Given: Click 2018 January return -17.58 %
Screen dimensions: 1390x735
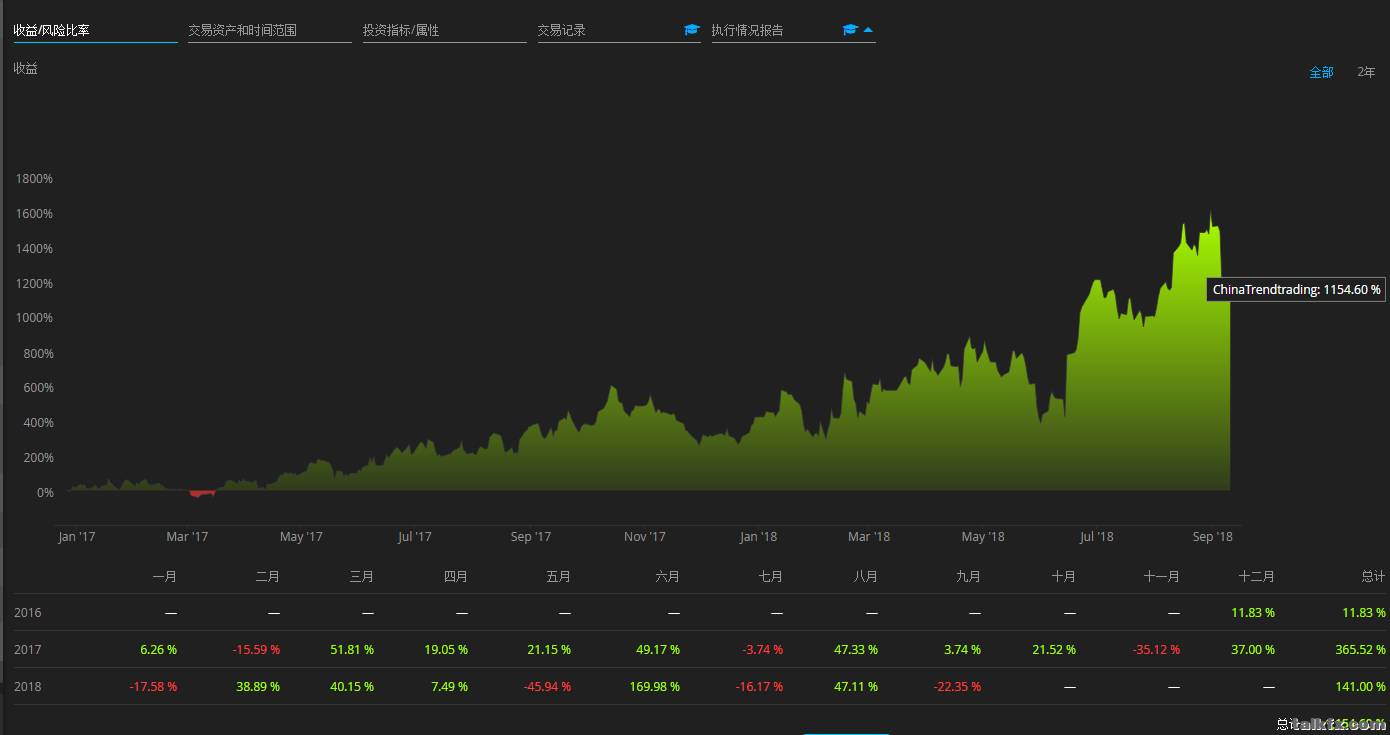Looking at the screenshot, I should click(x=153, y=687).
